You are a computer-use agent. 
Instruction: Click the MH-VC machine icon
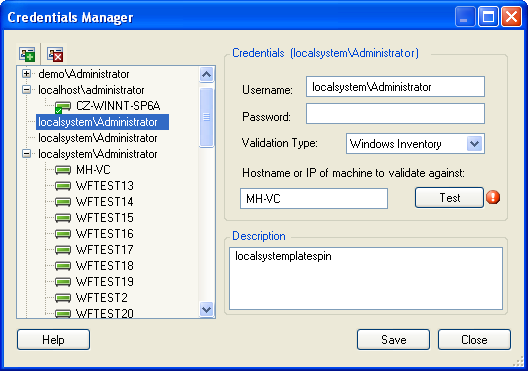63,170
